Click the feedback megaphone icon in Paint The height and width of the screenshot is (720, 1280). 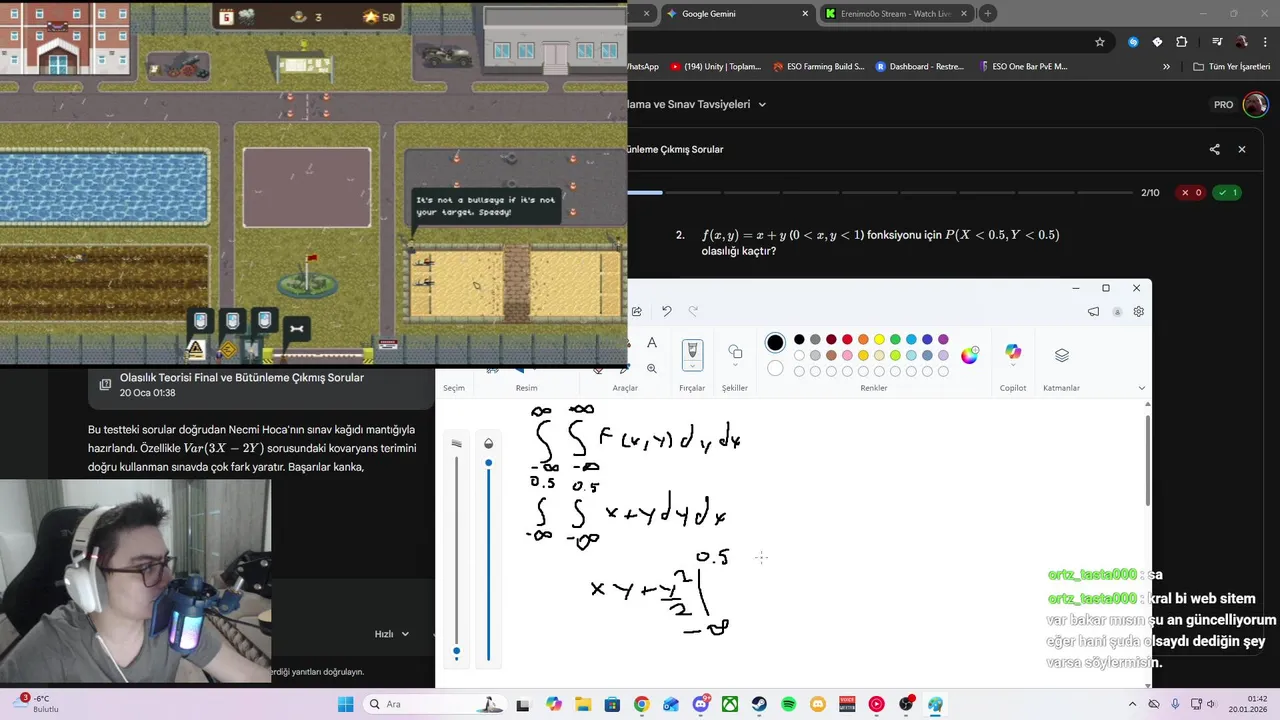tap(1093, 312)
